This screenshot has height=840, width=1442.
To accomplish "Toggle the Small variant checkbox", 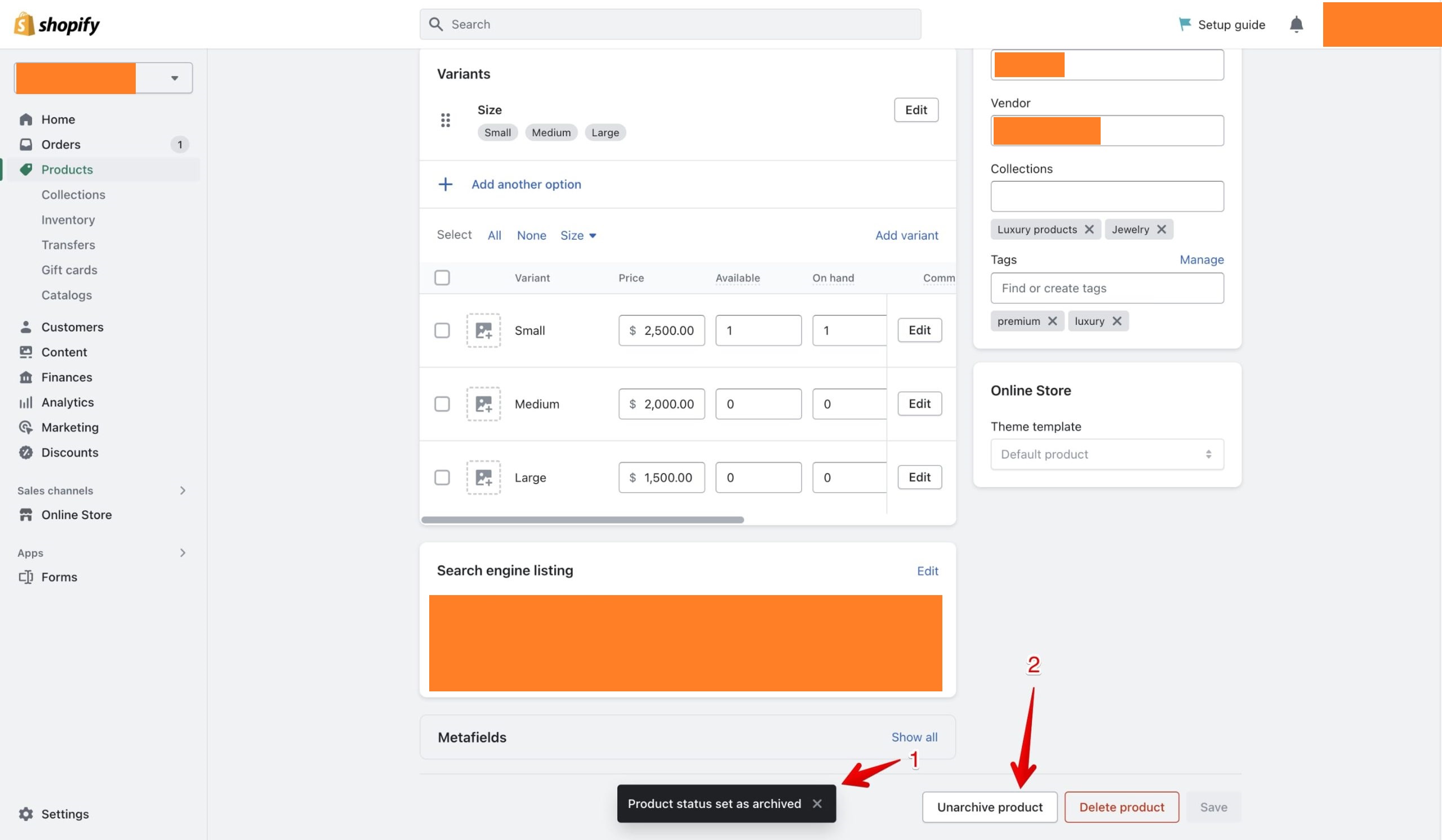I will 442,330.
